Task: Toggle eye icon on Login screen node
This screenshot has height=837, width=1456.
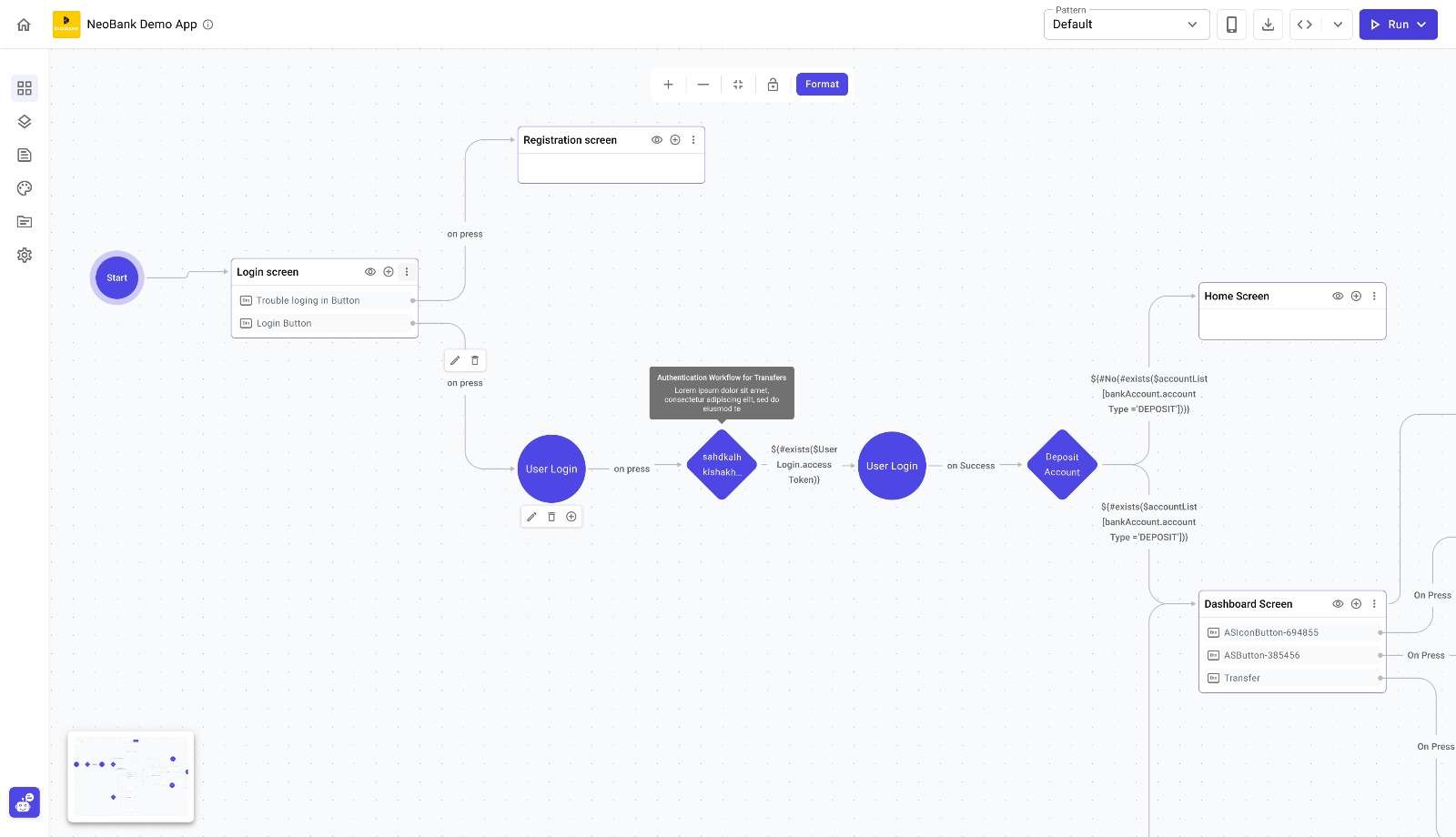Action: pyautogui.click(x=370, y=272)
